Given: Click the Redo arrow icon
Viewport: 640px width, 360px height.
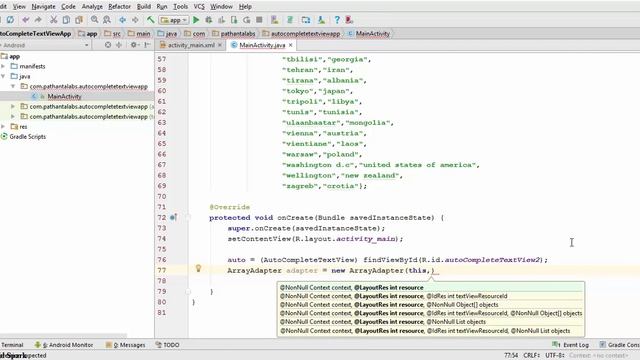Looking at the screenshot, I should (x=38, y=20).
